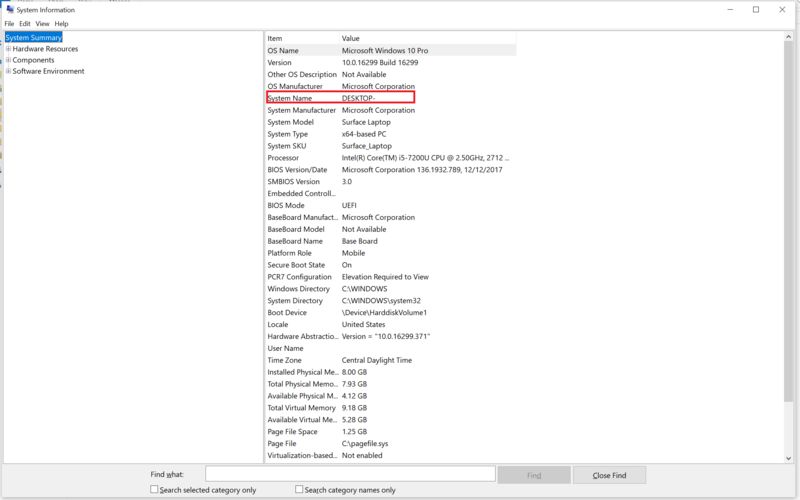Expand the Hardware Resources tree node
The width and height of the screenshot is (800, 500).
click(x=8, y=49)
